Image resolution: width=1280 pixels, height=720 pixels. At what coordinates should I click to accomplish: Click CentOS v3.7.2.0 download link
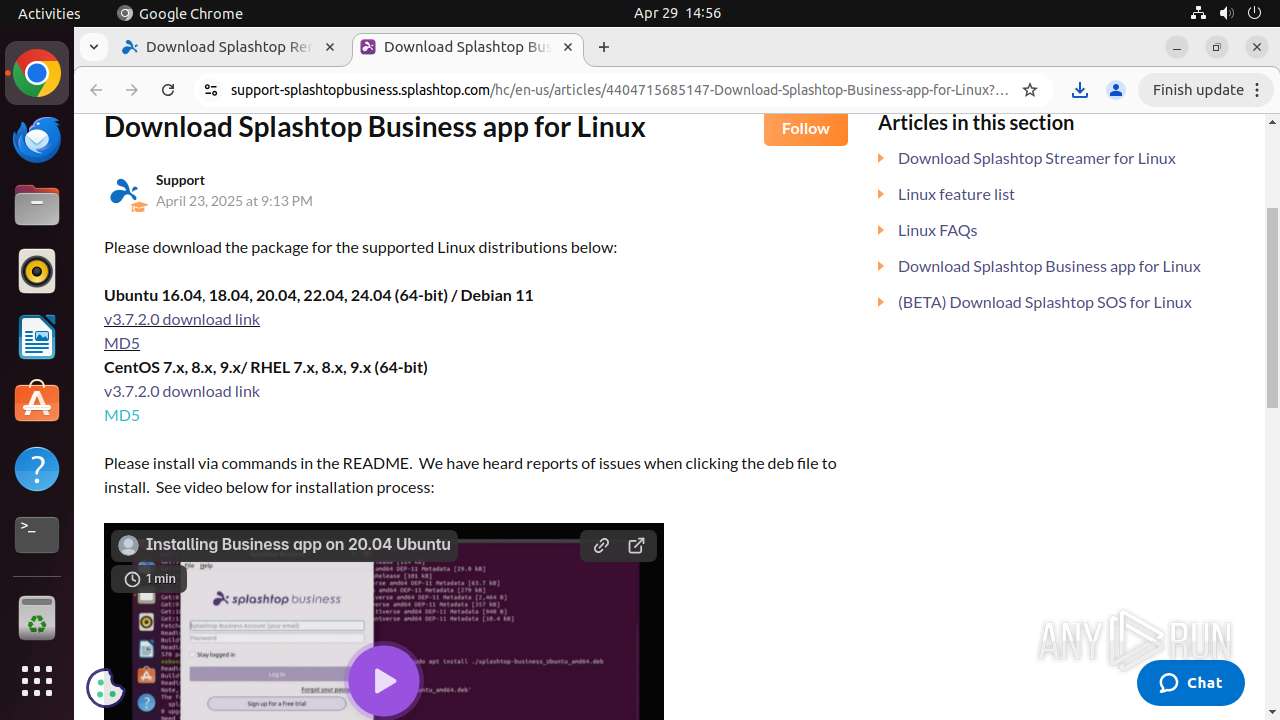(182, 391)
